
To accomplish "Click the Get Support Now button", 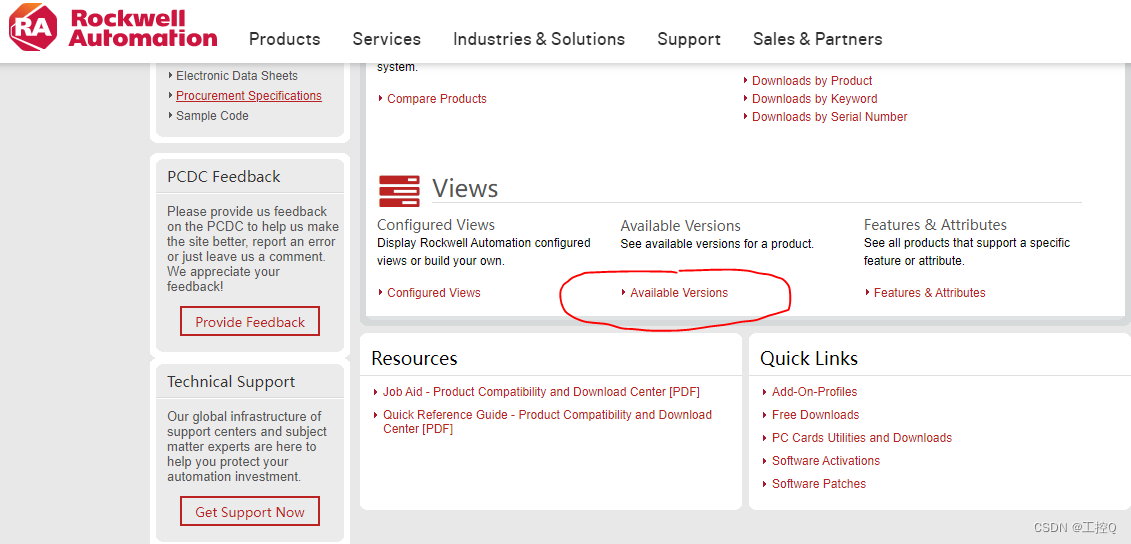I will click(250, 512).
